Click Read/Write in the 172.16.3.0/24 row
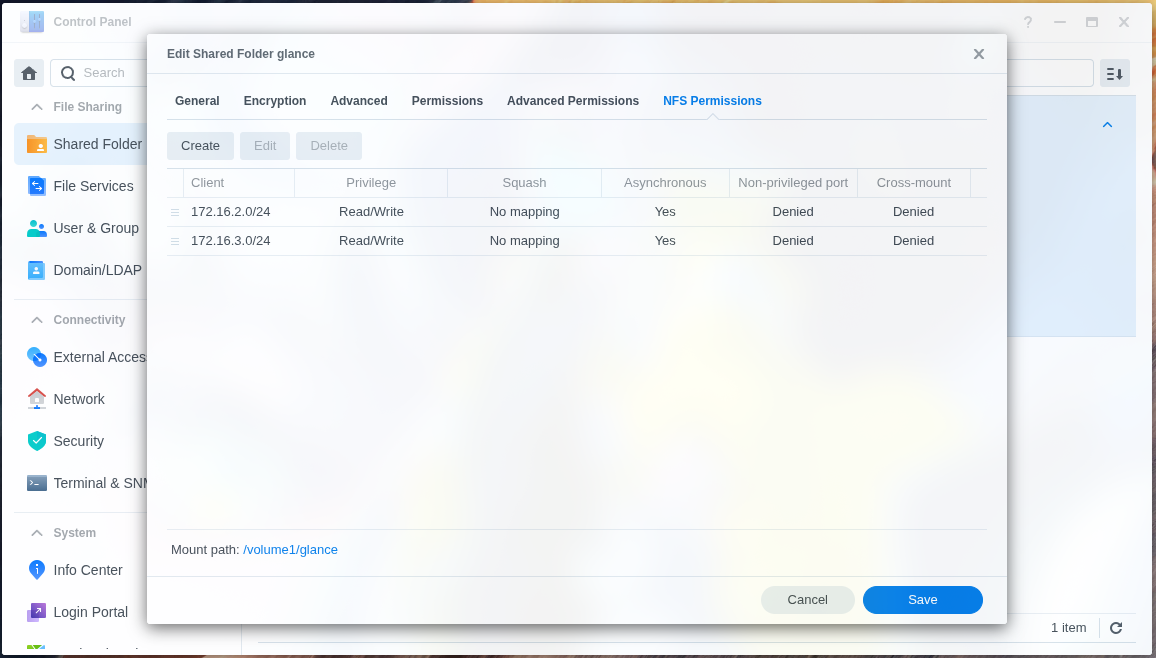Screen dimensions: 1156x658 pyautogui.click(x=371, y=241)
